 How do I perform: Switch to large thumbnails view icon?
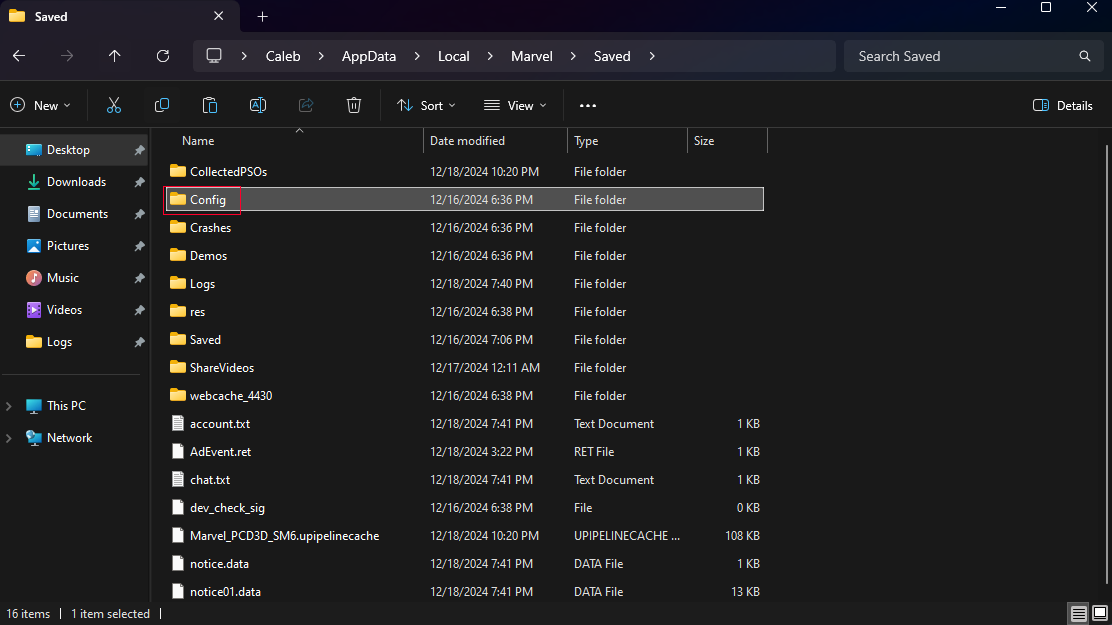tap(1100, 614)
